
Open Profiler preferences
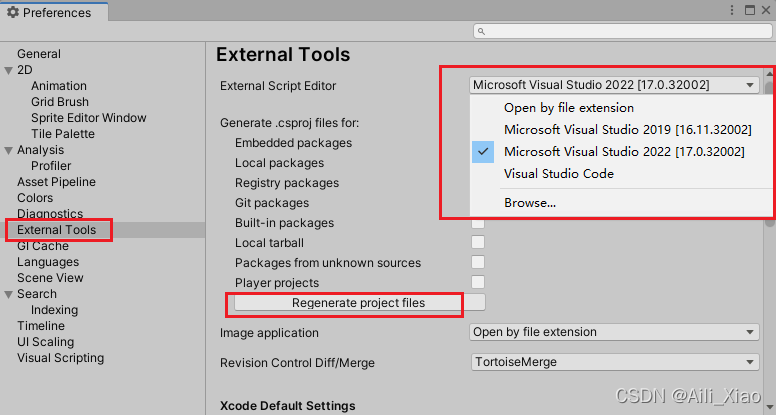[x=51, y=166]
